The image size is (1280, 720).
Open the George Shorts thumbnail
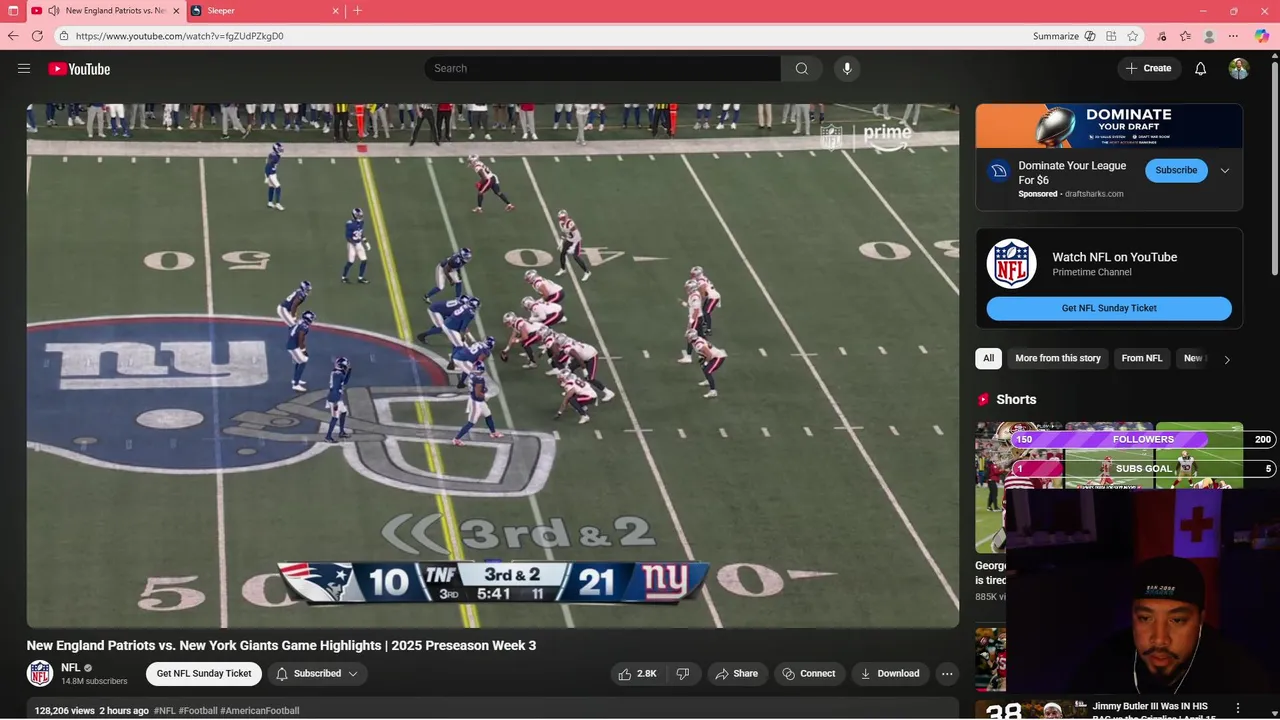point(990,487)
